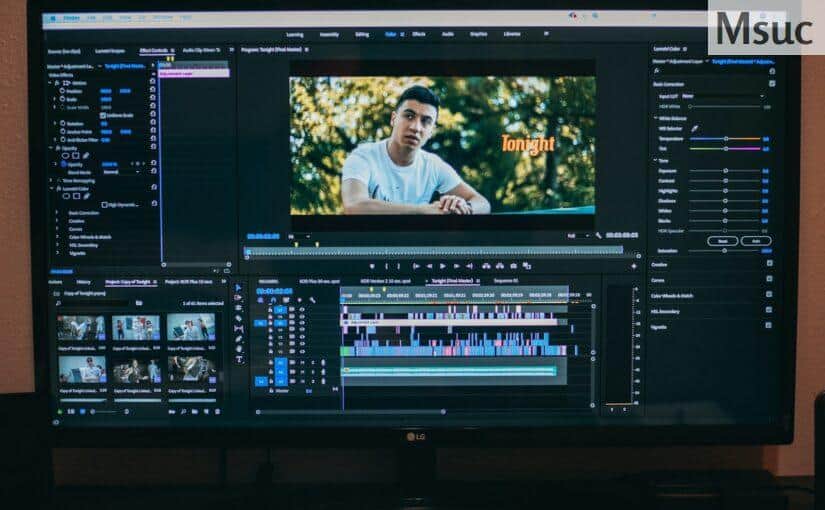Toggle the Opacity stopwatch animation

pos(64,164)
